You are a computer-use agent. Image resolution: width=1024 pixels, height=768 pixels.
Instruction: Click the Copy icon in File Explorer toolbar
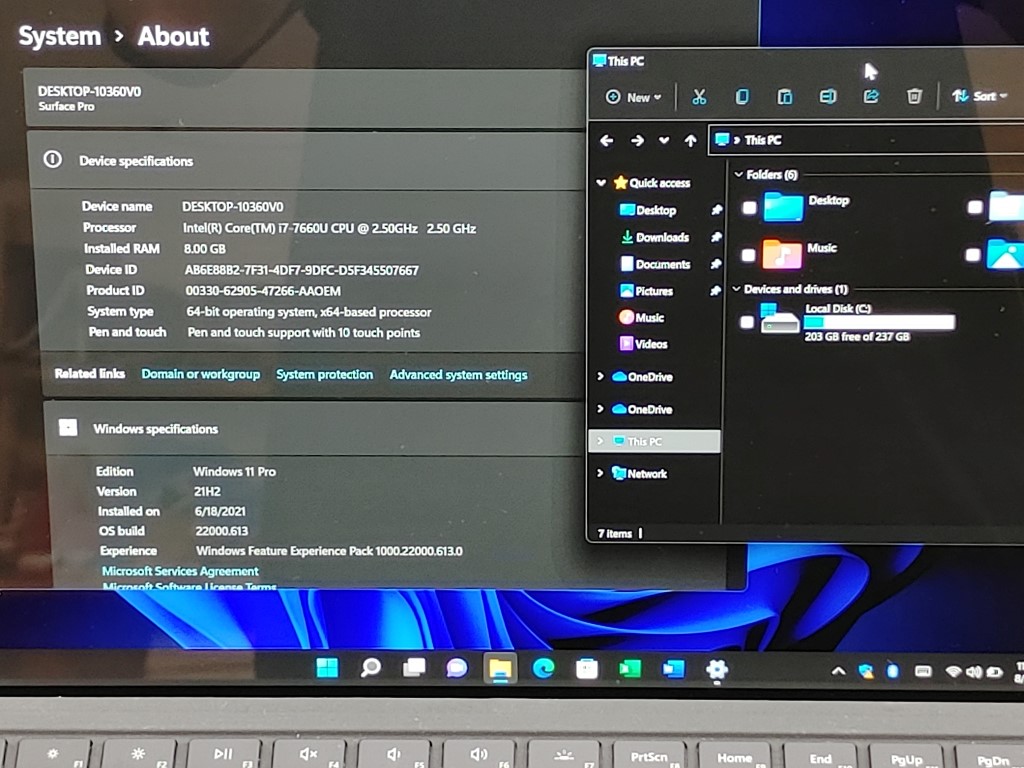pyautogui.click(x=742, y=97)
